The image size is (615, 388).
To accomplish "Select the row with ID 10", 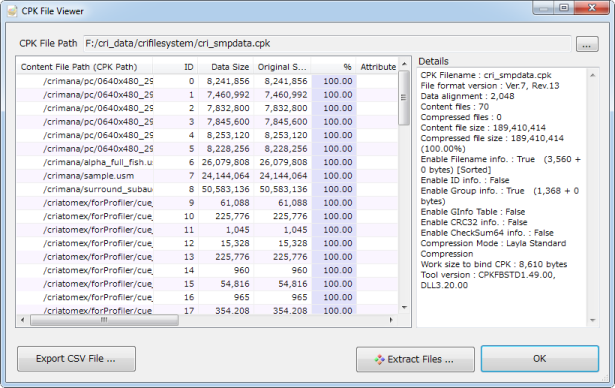I will (207, 216).
